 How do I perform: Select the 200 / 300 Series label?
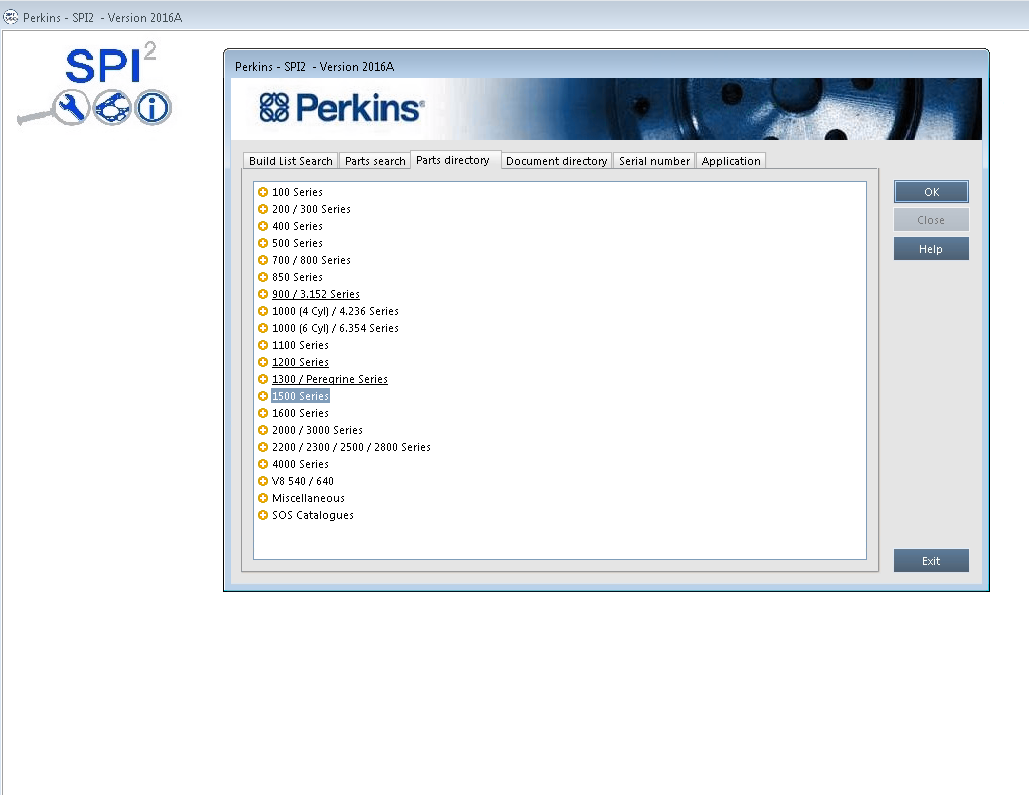coord(311,209)
